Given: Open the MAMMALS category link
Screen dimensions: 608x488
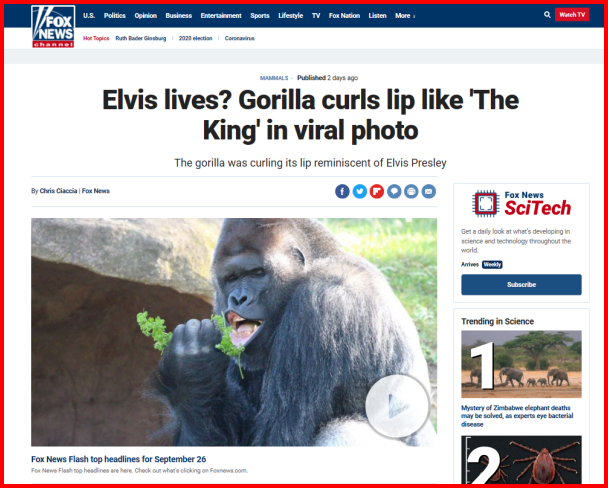Looking at the screenshot, I should 274,78.
